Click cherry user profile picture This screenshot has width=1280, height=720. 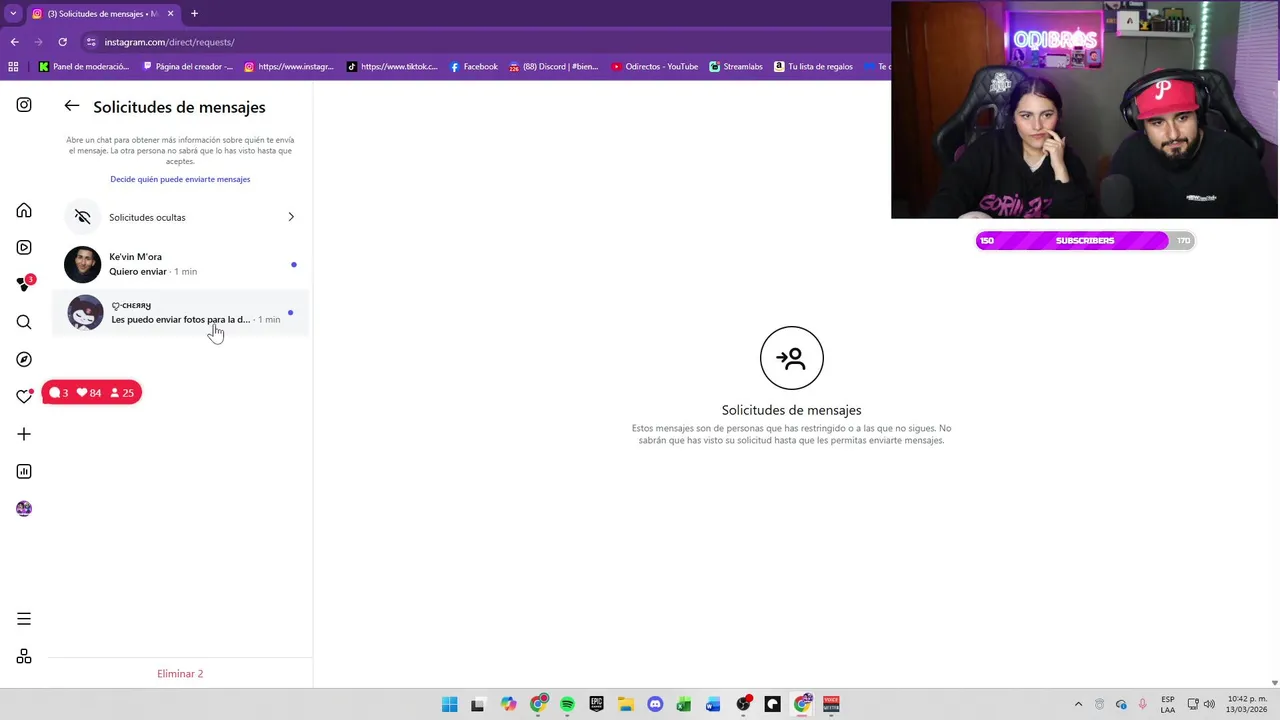coord(85,312)
